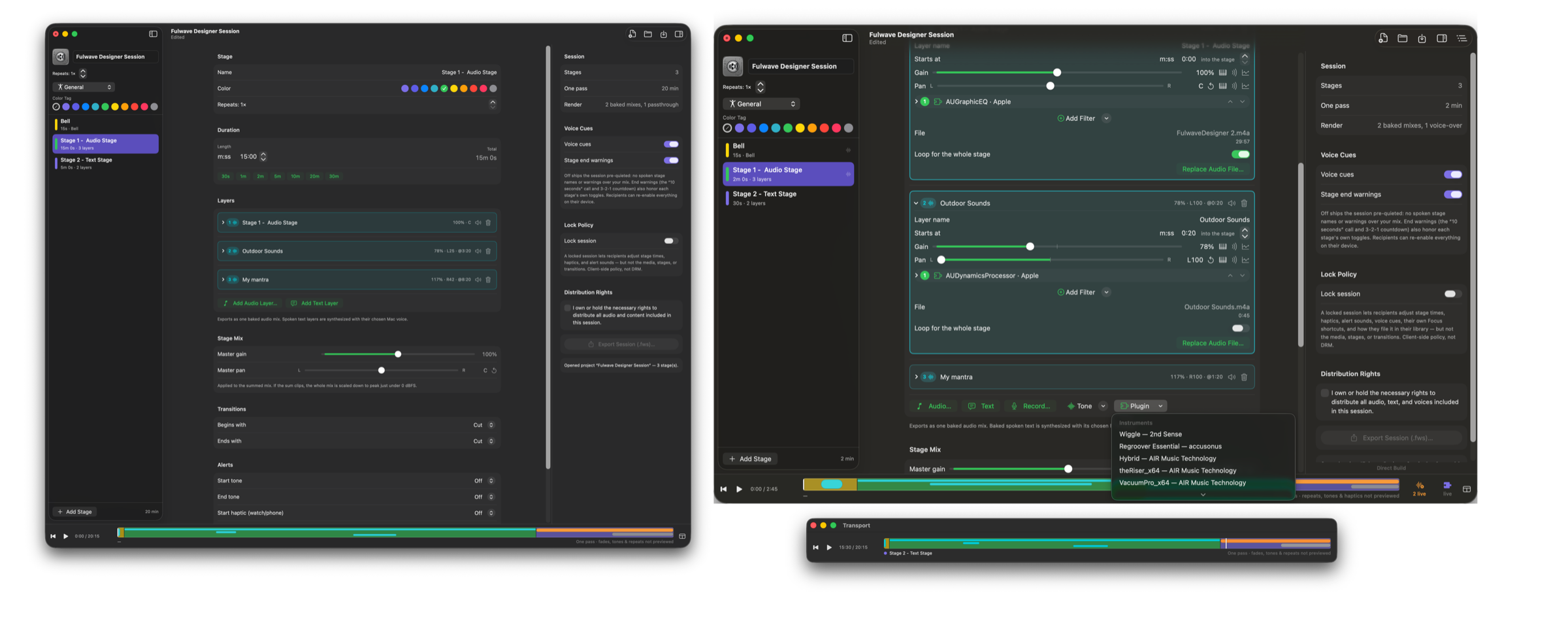The width and height of the screenshot is (1568, 623).
Task: Toggle Stage end warnings in right window
Action: click(1452, 195)
